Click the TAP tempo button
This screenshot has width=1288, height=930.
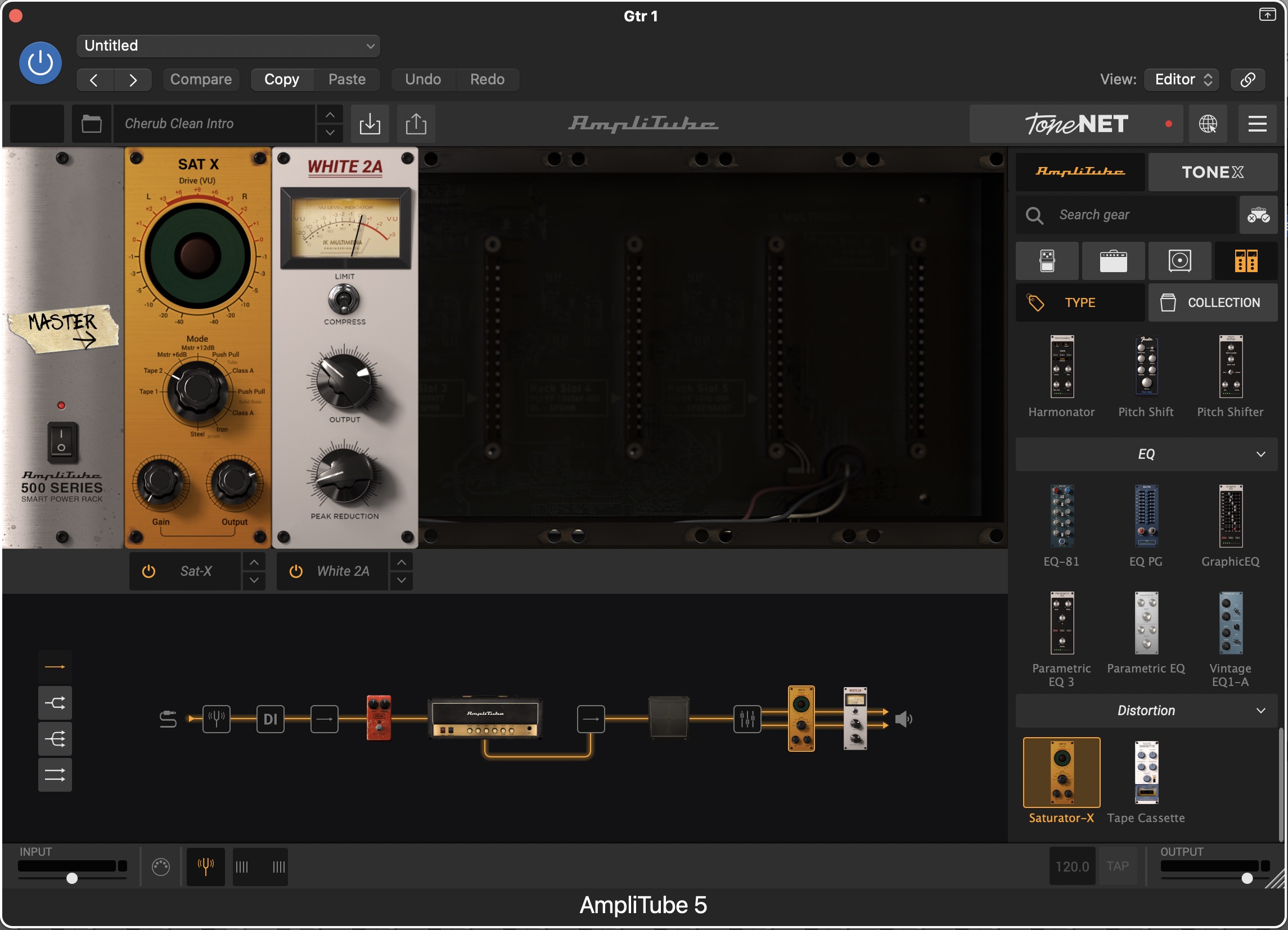coord(1117,866)
